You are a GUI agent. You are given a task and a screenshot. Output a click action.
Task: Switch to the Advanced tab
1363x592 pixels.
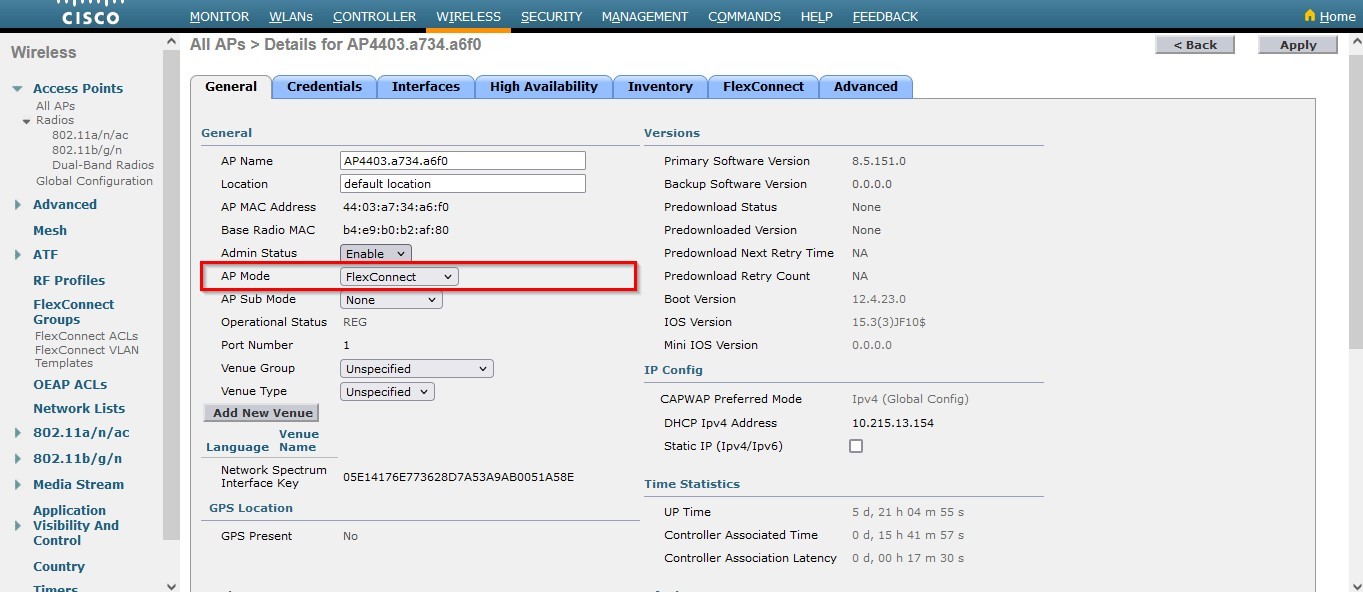(866, 87)
